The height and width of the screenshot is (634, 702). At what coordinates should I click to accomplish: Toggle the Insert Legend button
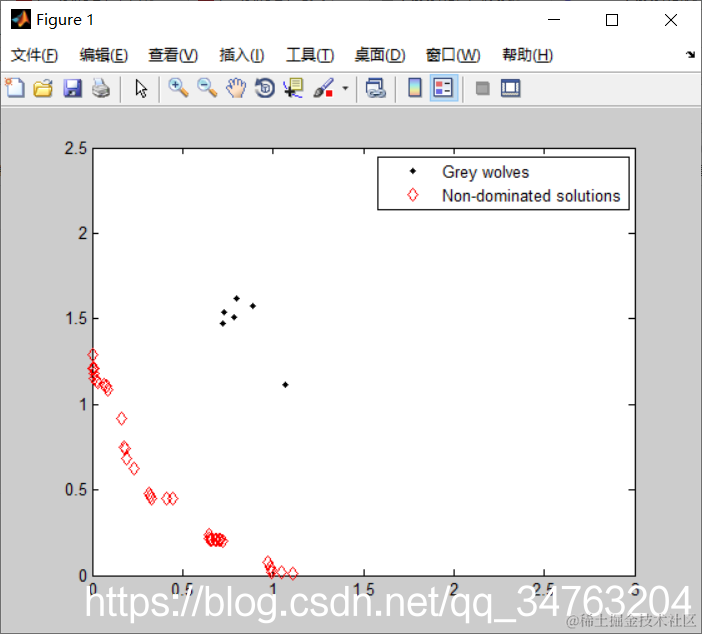point(443,88)
